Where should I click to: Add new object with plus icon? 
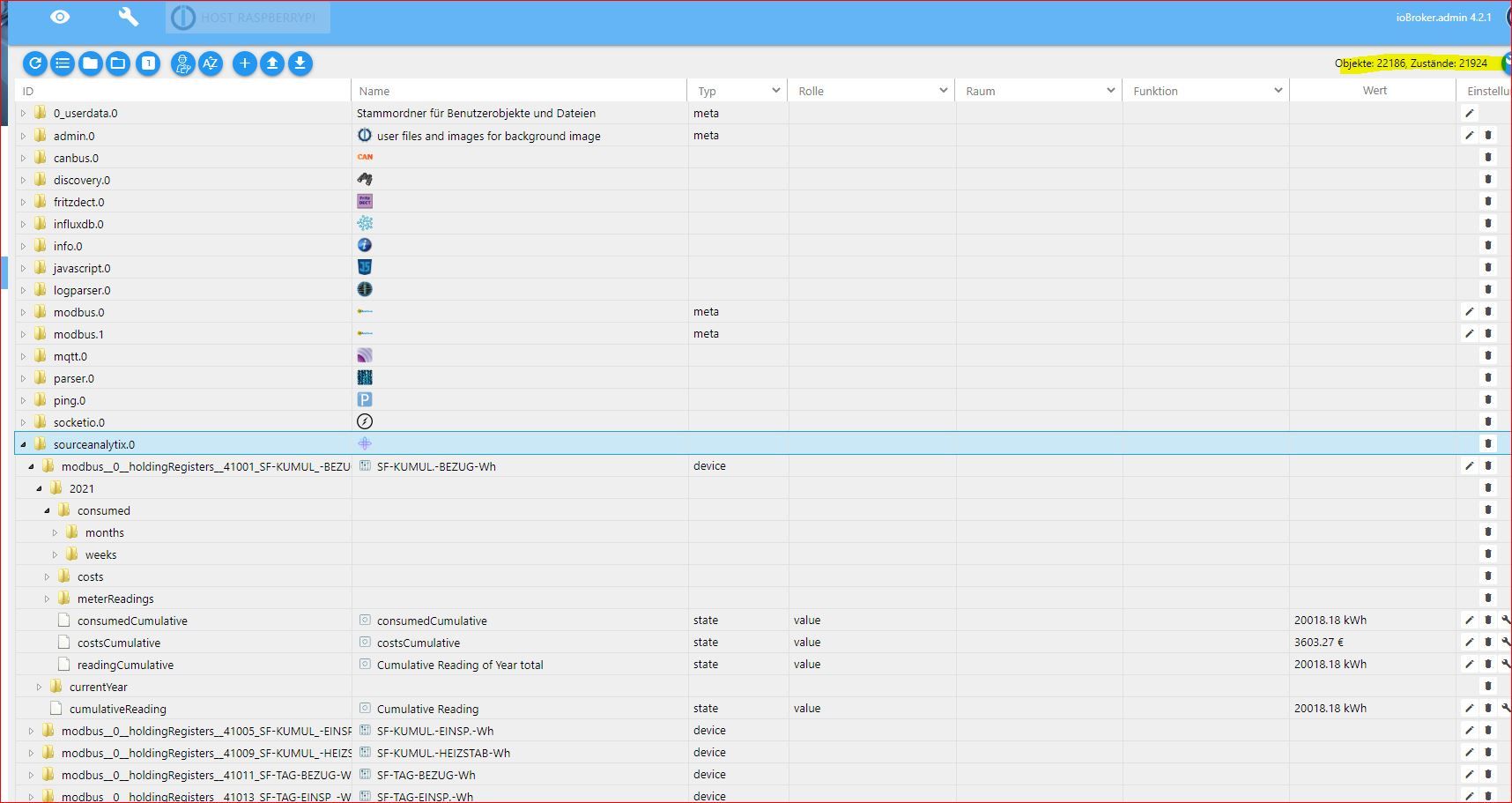tap(245, 63)
